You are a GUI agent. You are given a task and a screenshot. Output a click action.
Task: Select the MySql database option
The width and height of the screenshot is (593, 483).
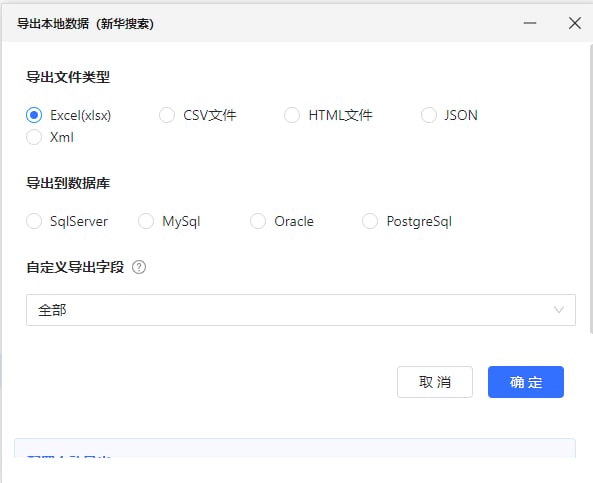[x=146, y=221]
